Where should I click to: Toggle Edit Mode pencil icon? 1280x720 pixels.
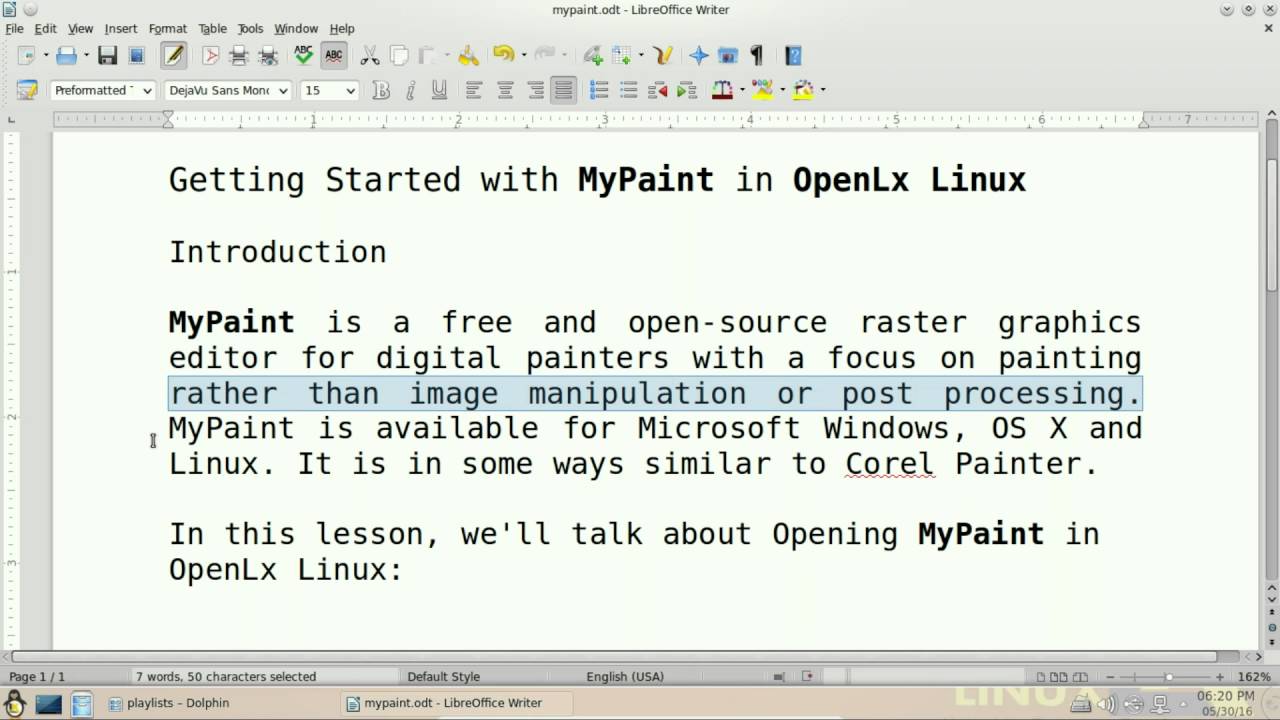tap(174, 56)
